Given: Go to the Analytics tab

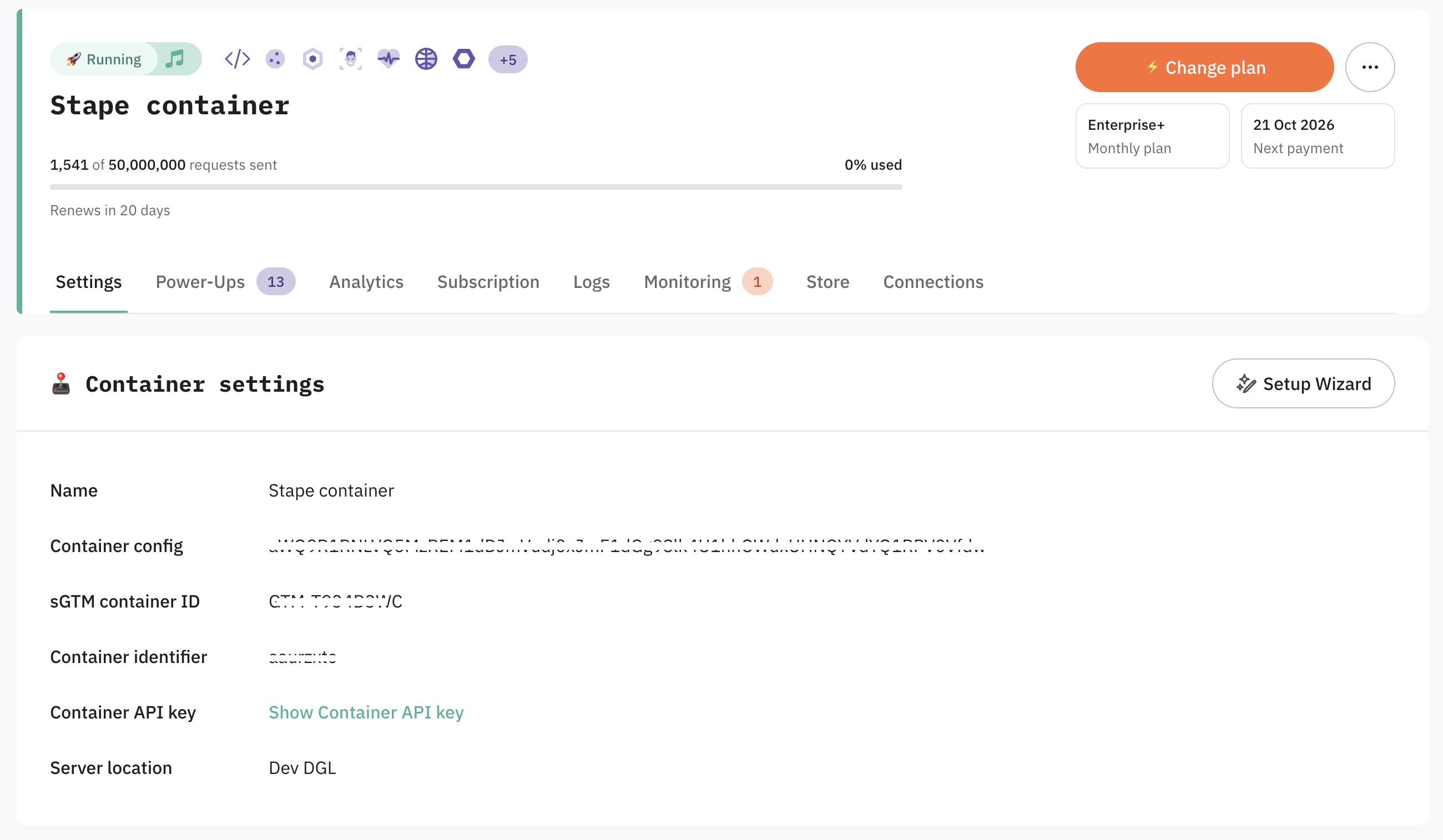Looking at the screenshot, I should 366,282.
